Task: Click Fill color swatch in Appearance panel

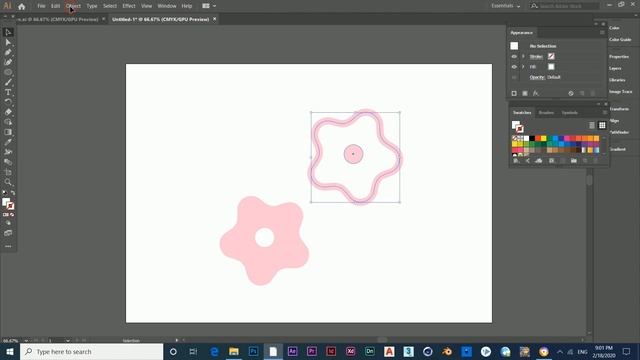Action: [x=551, y=67]
